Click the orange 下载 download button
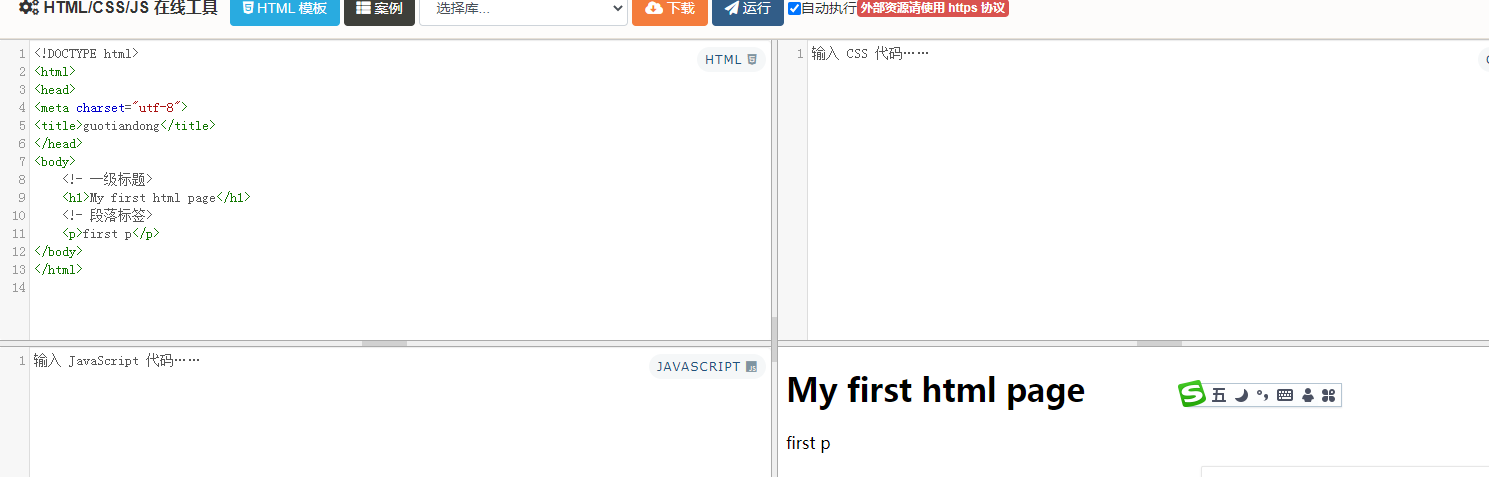Screen dimensions: 1489x477 [x=670, y=9]
